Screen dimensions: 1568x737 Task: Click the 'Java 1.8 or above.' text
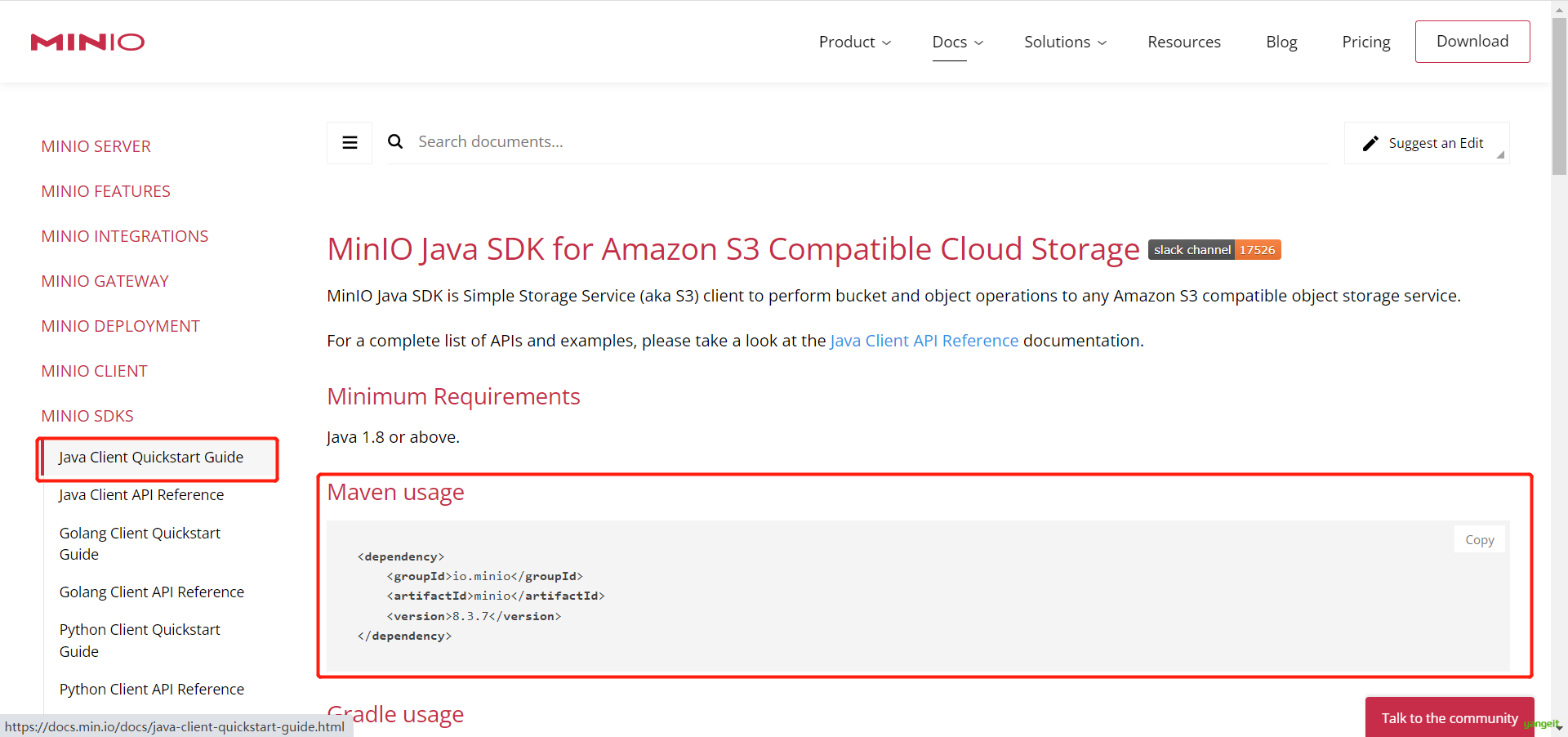[x=393, y=437]
